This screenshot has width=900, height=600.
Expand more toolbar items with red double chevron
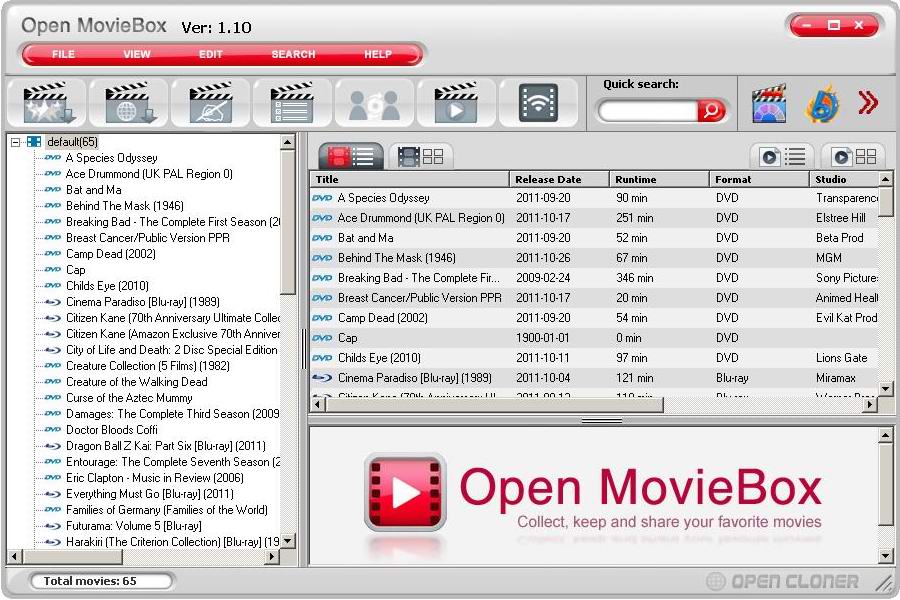(868, 103)
